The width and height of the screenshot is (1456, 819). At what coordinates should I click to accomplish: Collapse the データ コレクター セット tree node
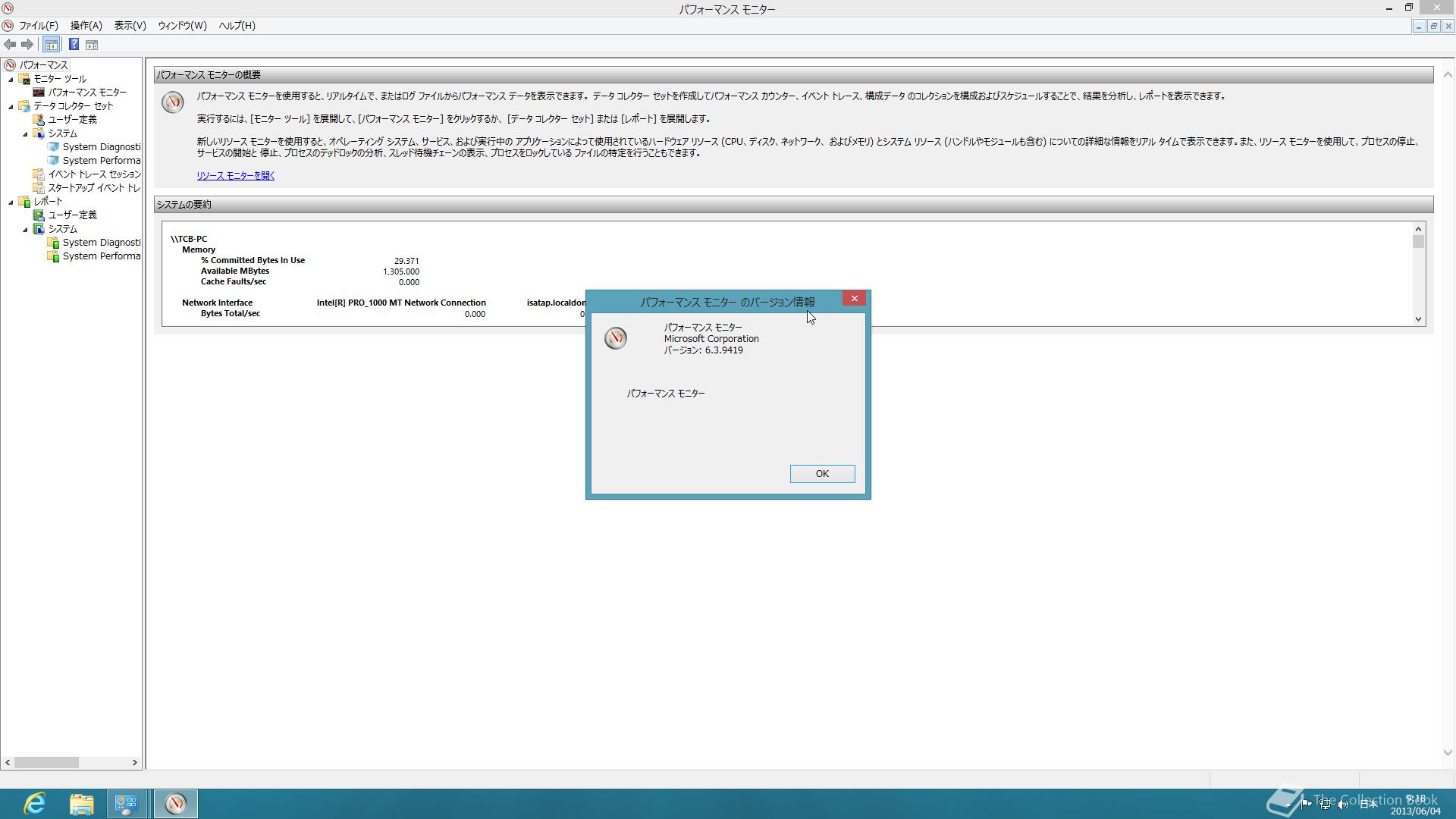11,107
